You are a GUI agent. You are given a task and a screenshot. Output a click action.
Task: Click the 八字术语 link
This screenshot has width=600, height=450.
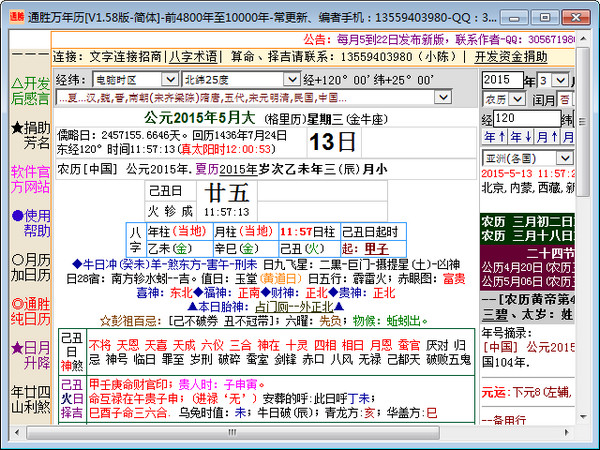195,57
